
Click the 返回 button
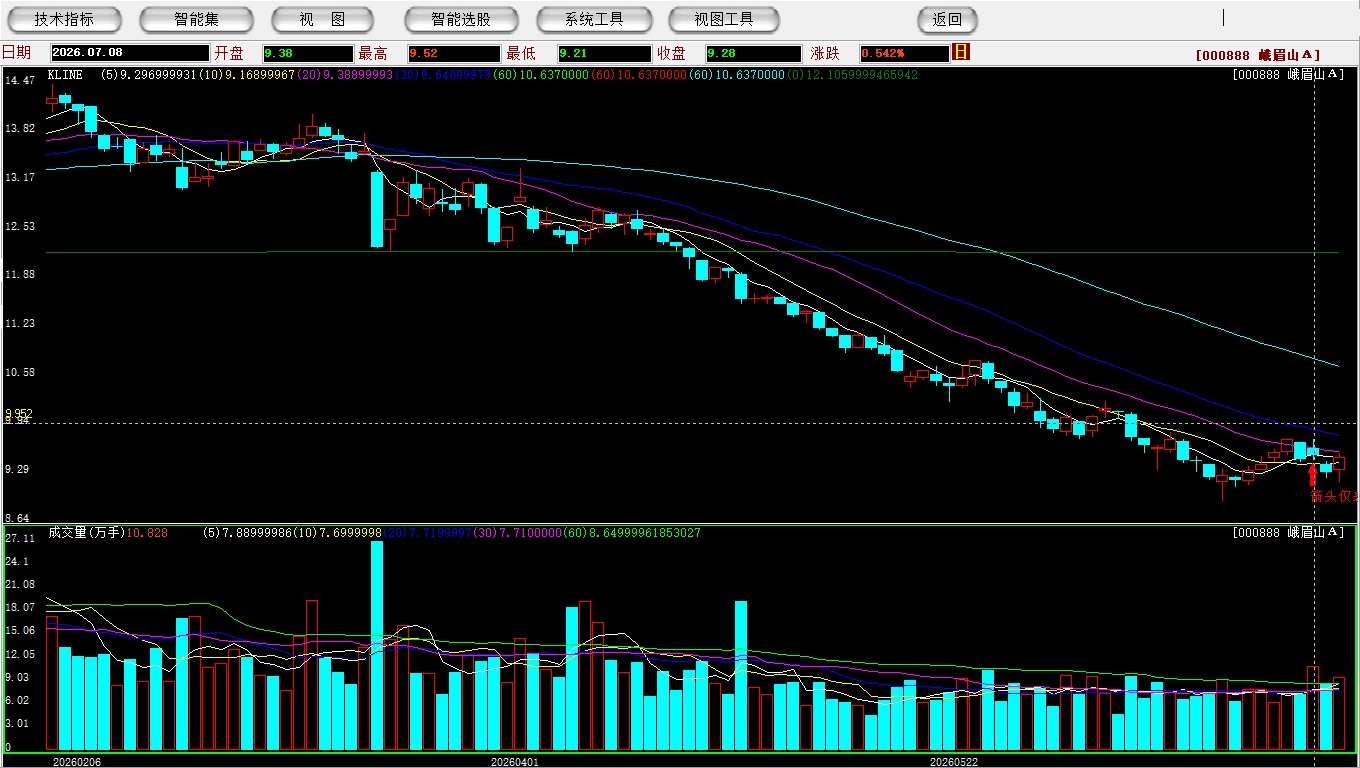pos(947,19)
